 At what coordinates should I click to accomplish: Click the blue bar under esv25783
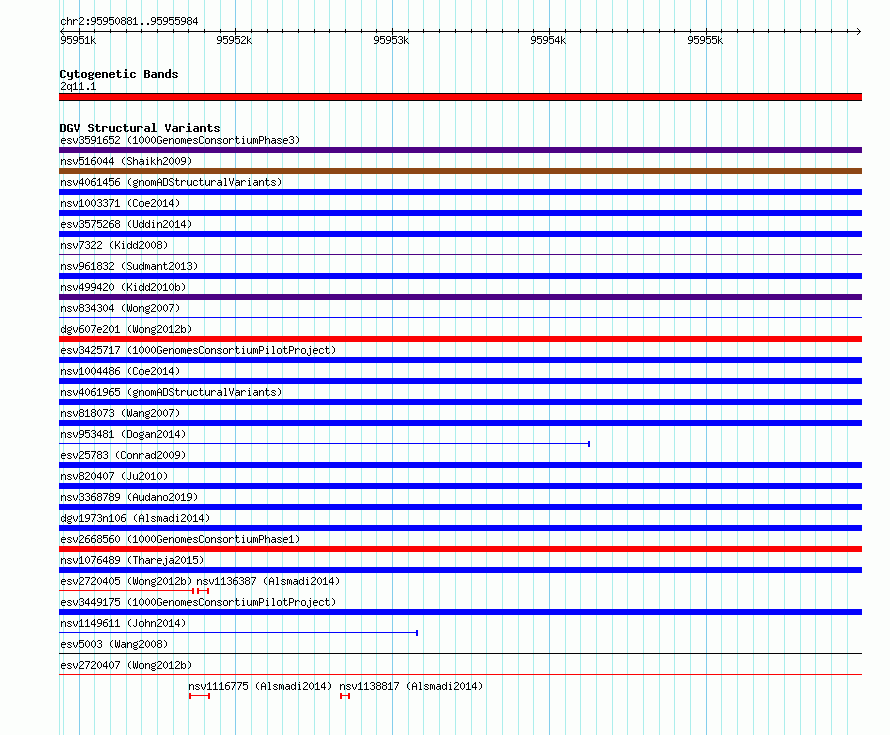coord(460,465)
